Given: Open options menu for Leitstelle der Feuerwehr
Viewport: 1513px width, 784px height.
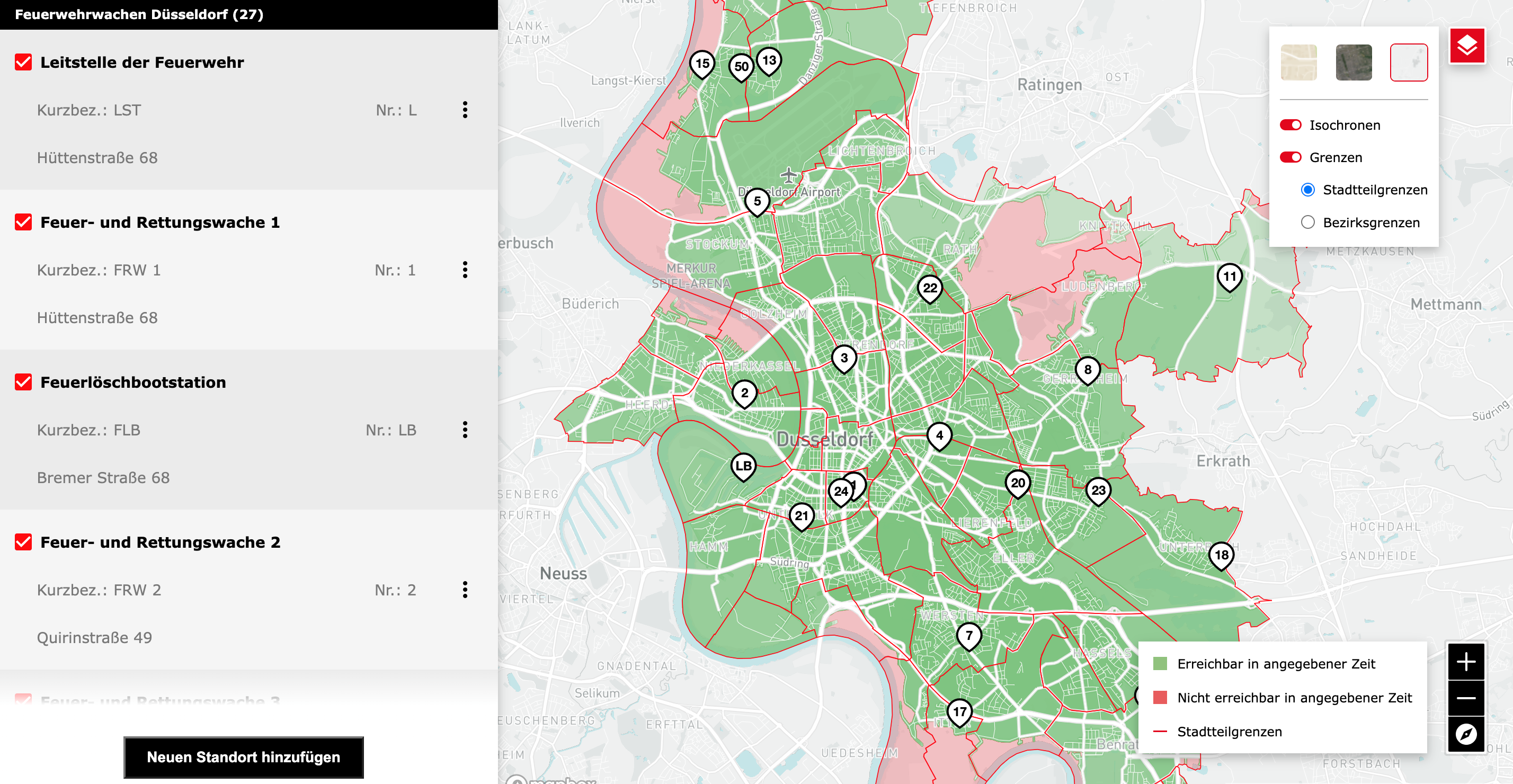Looking at the screenshot, I should (465, 110).
